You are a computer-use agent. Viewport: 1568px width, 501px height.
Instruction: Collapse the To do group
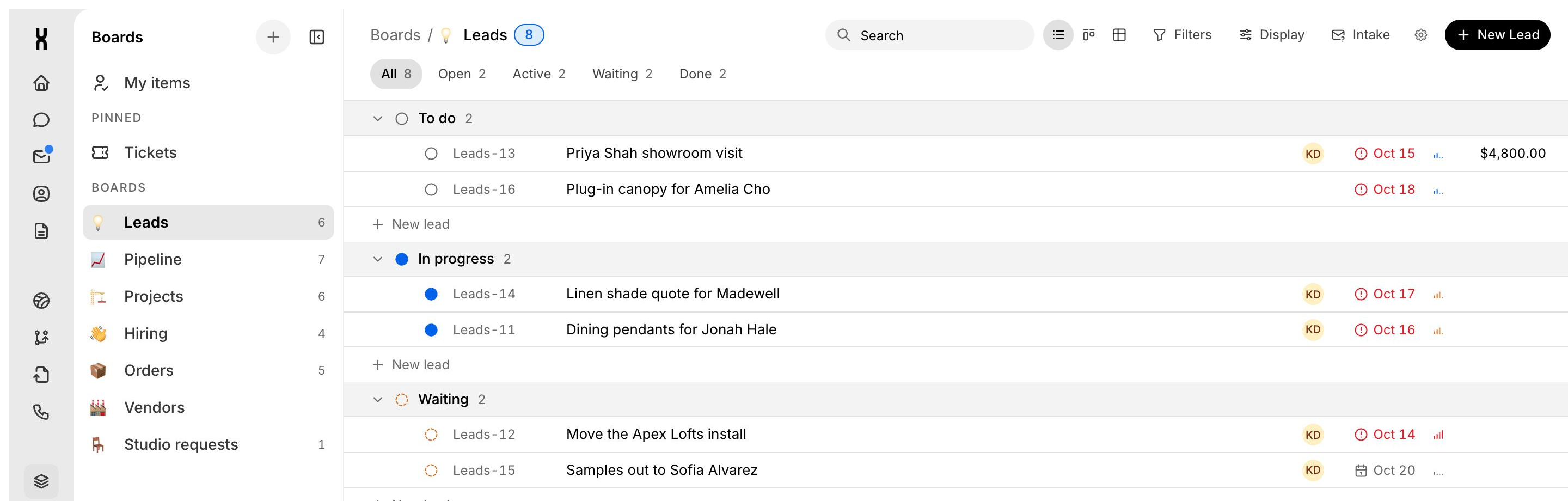coord(377,118)
